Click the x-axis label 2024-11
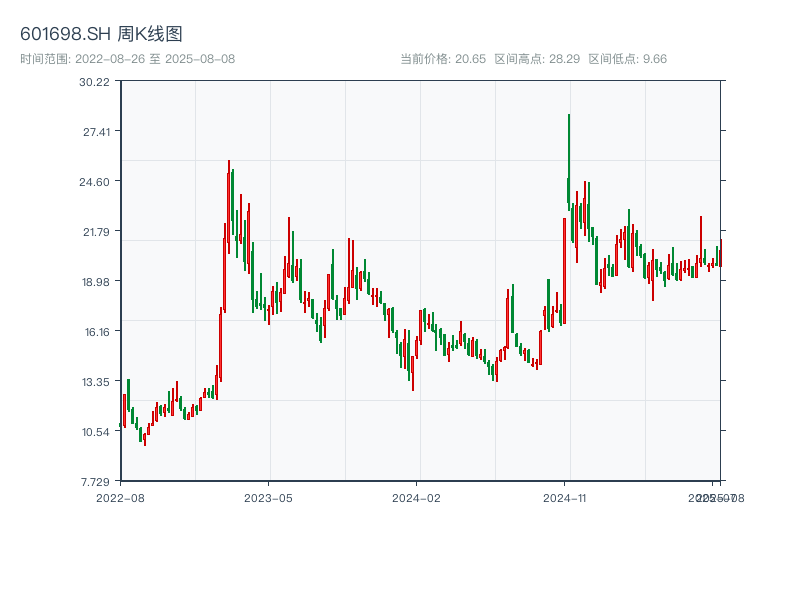 (x=564, y=498)
